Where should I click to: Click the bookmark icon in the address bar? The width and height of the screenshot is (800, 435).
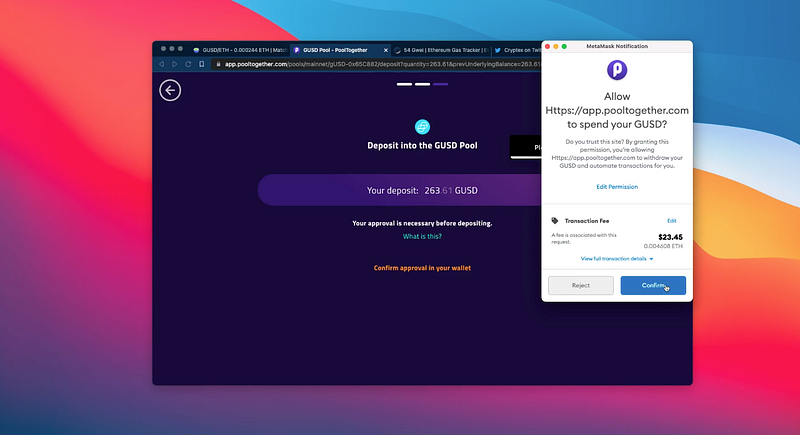click(x=202, y=64)
